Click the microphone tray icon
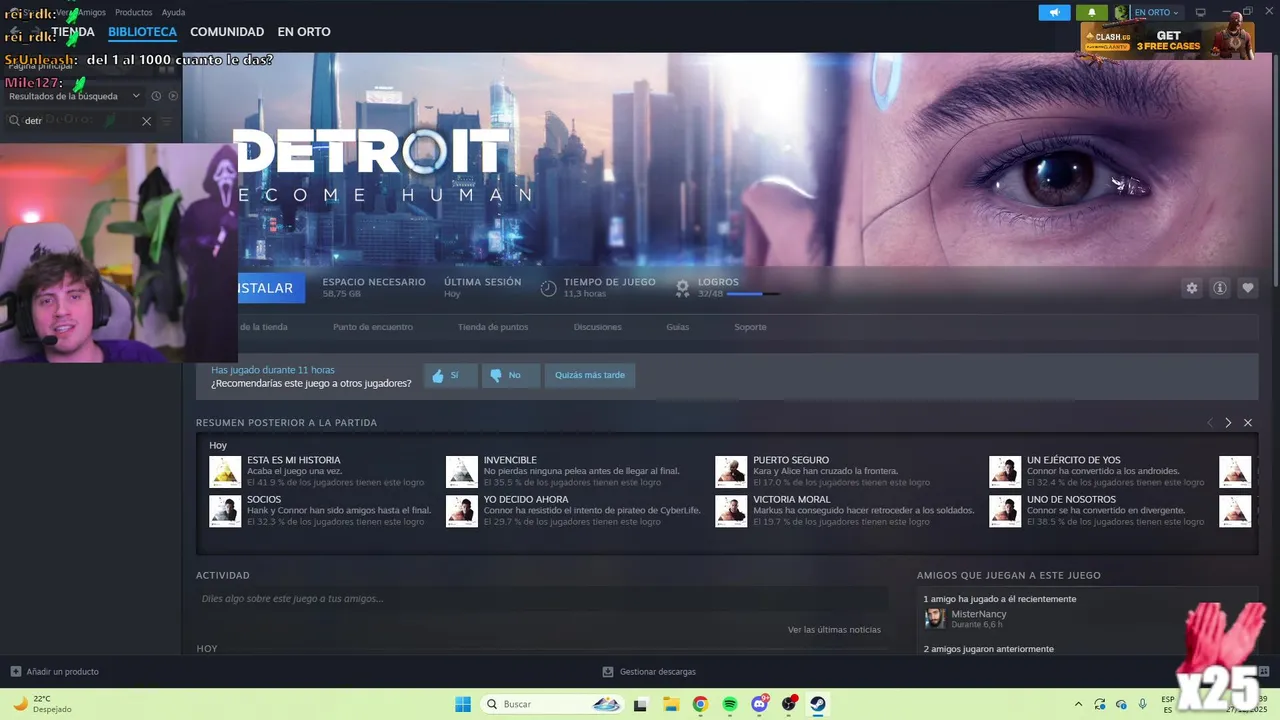Screen dimensions: 1280x720 pos(1142,704)
